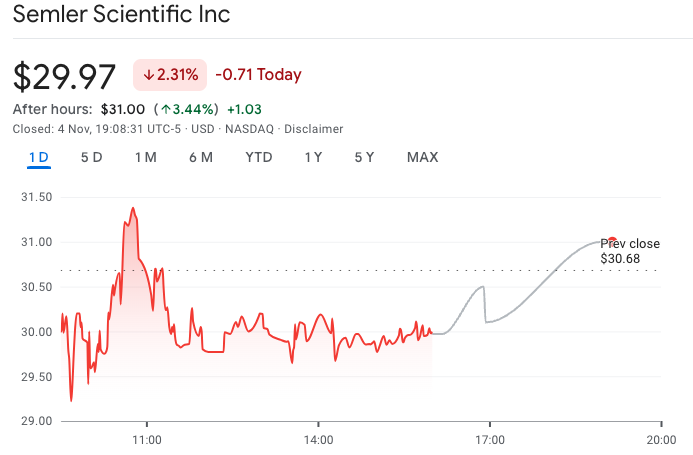Show the MAX history chart
The height and width of the screenshot is (455, 693).
click(x=422, y=157)
